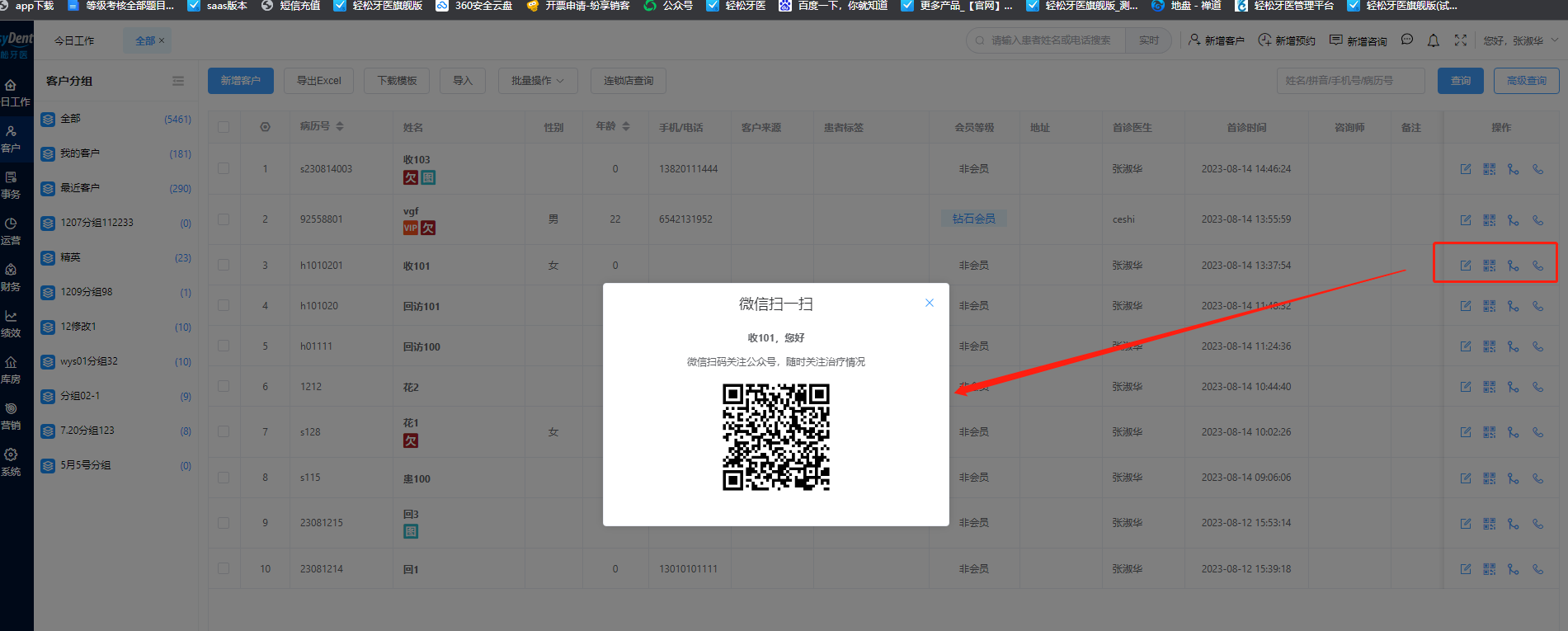The height and width of the screenshot is (631, 1568).
Task: Open 高级查询 advanced search
Action: click(x=1527, y=81)
